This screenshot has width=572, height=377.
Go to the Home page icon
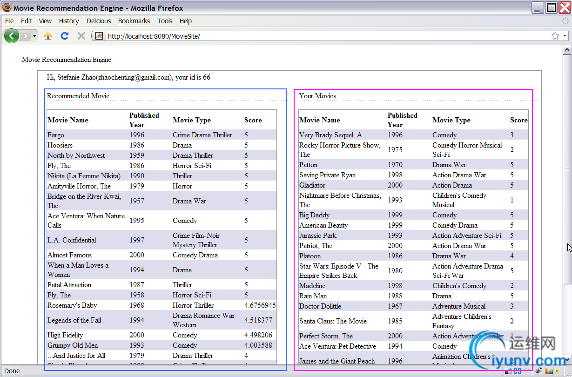click(x=48, y=36)
